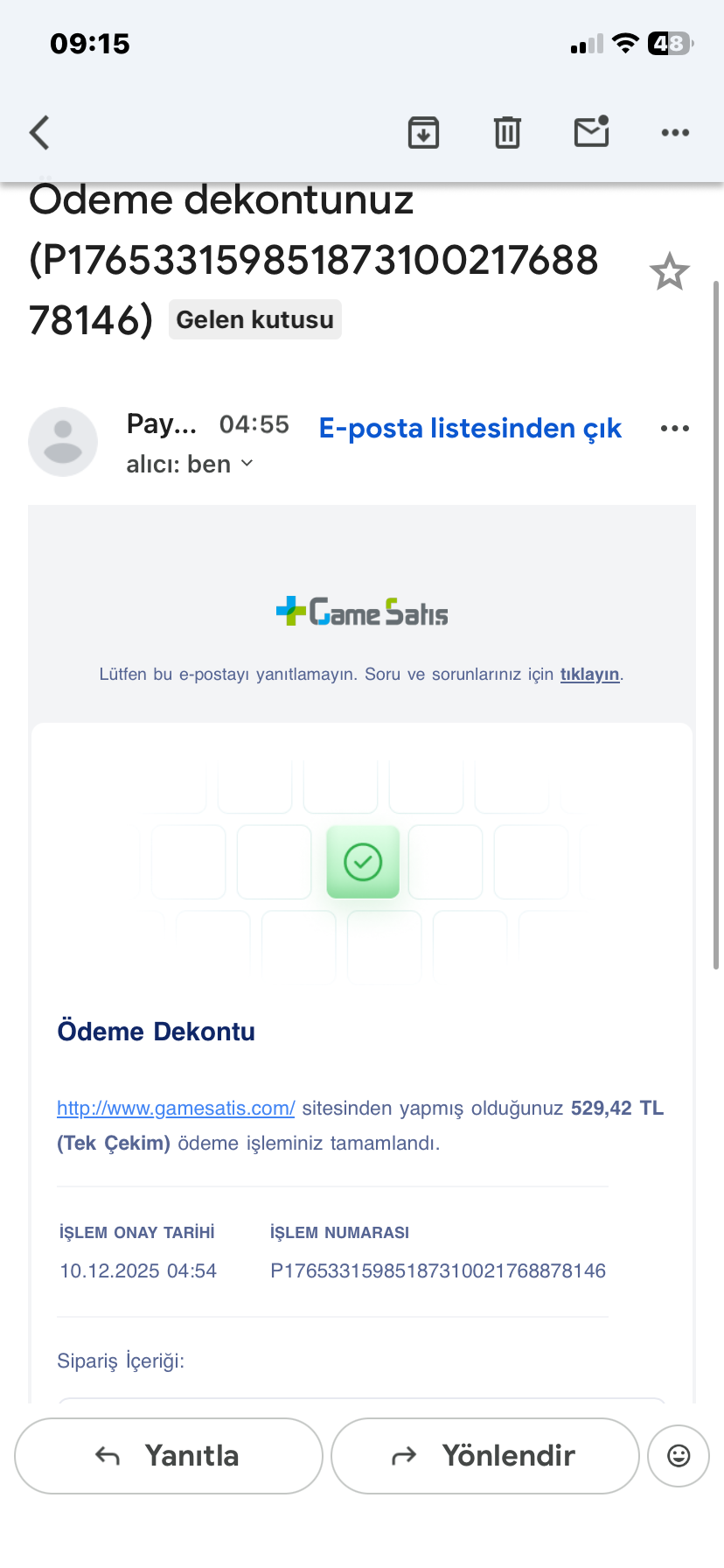
Task: Tap the green checkmark payment confirmed image
Action: pyautogui.click(x=363, y=862)
